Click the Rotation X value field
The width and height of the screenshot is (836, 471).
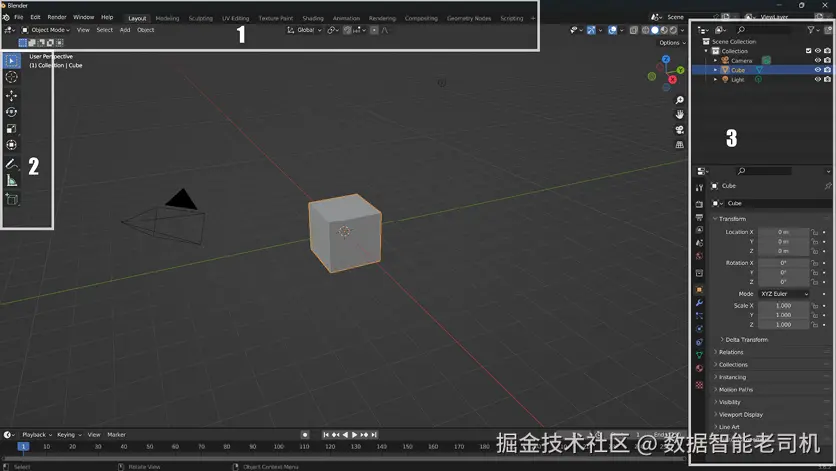tap(783, 263)
